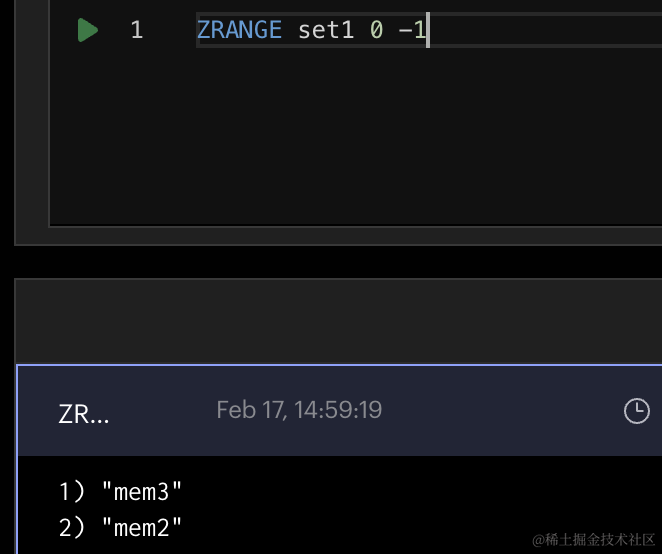Collapse the ZRANGE result card header
Viewport: 662px width, 554px height.
click(x=340, y=411)
